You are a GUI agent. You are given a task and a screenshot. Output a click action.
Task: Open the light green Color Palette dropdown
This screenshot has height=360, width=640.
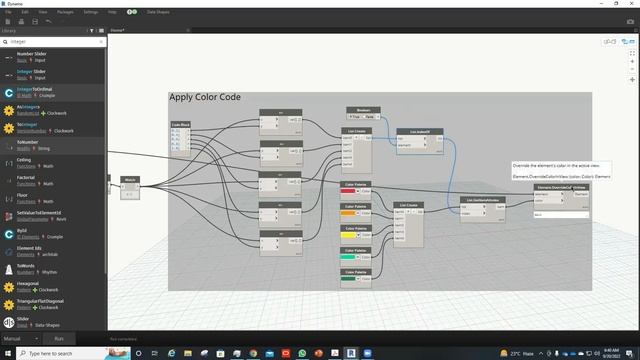(358, 257)
